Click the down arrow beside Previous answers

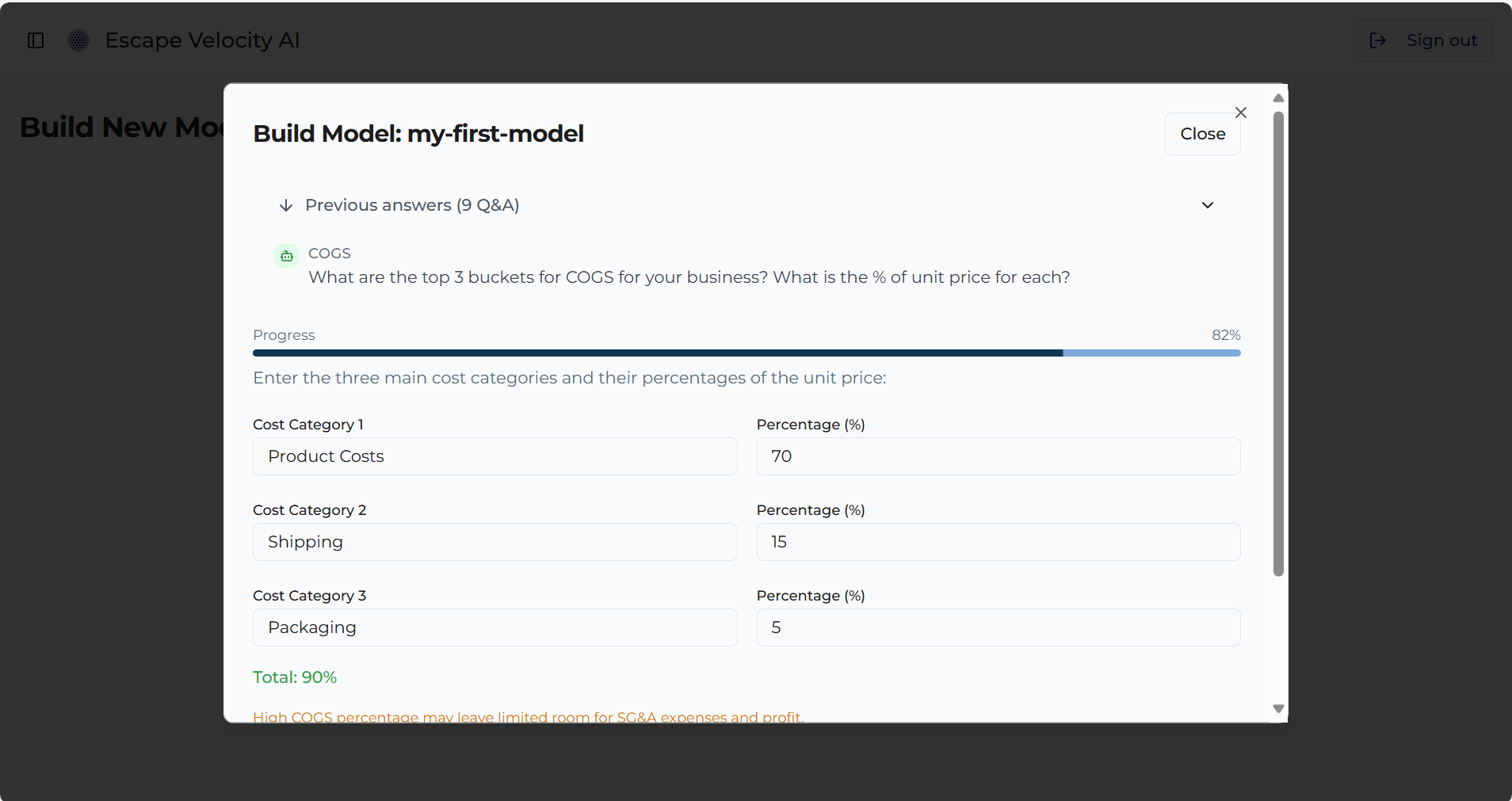[286, 206]
